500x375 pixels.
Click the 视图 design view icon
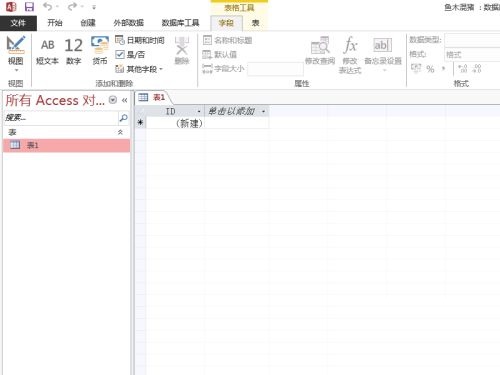[x=16, y=45]
